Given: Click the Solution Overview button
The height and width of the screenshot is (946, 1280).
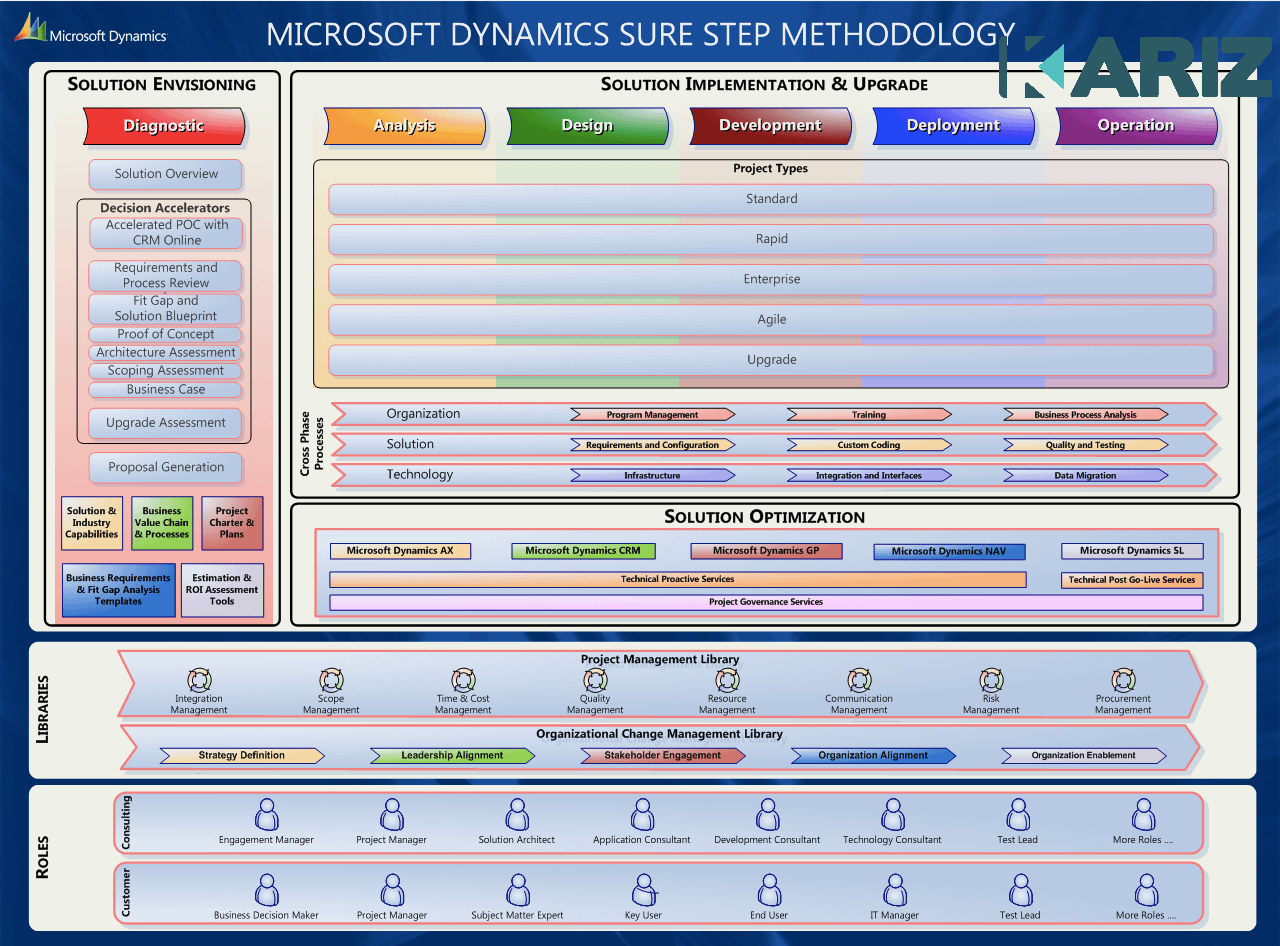Looking at the screenshot, I should [166, 174].
